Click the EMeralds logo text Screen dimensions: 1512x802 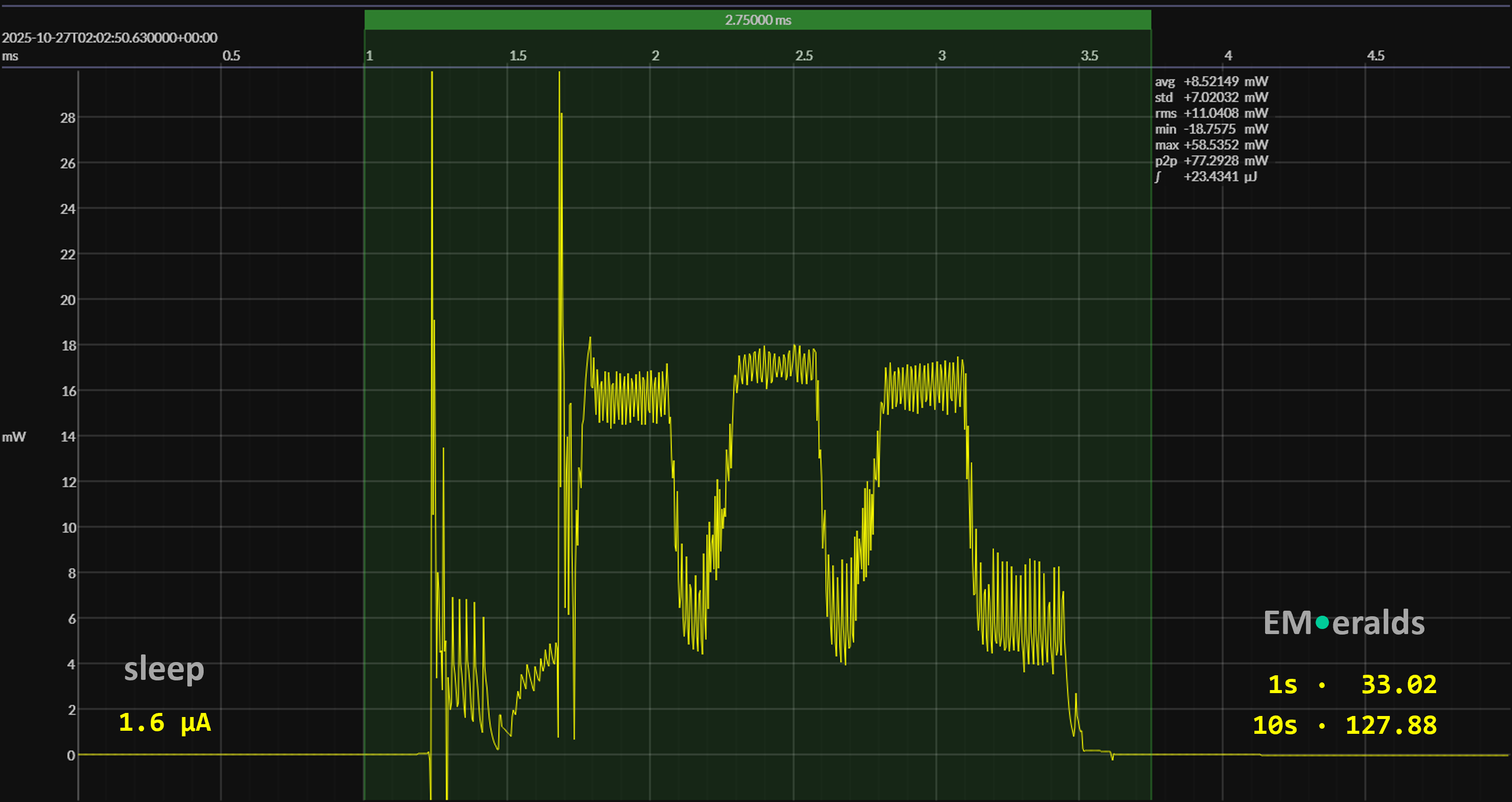(1343, 622)
